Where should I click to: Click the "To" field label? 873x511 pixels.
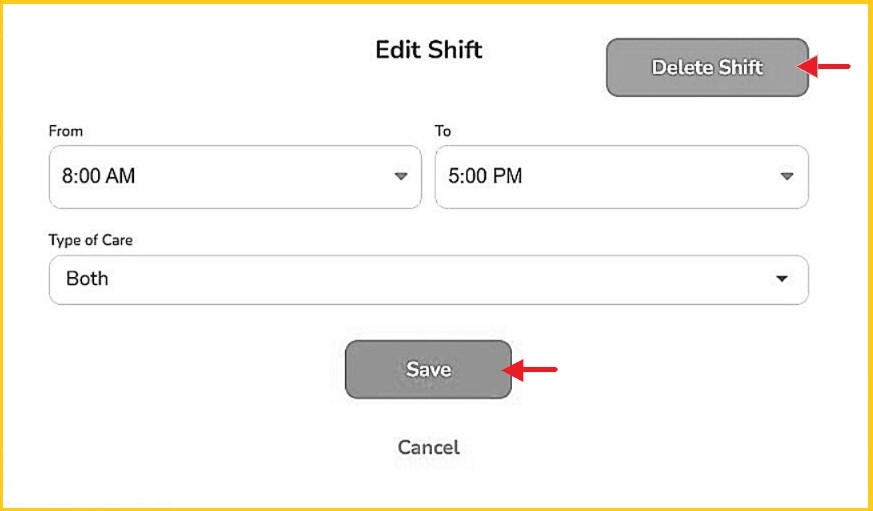(x=443, y=131)
